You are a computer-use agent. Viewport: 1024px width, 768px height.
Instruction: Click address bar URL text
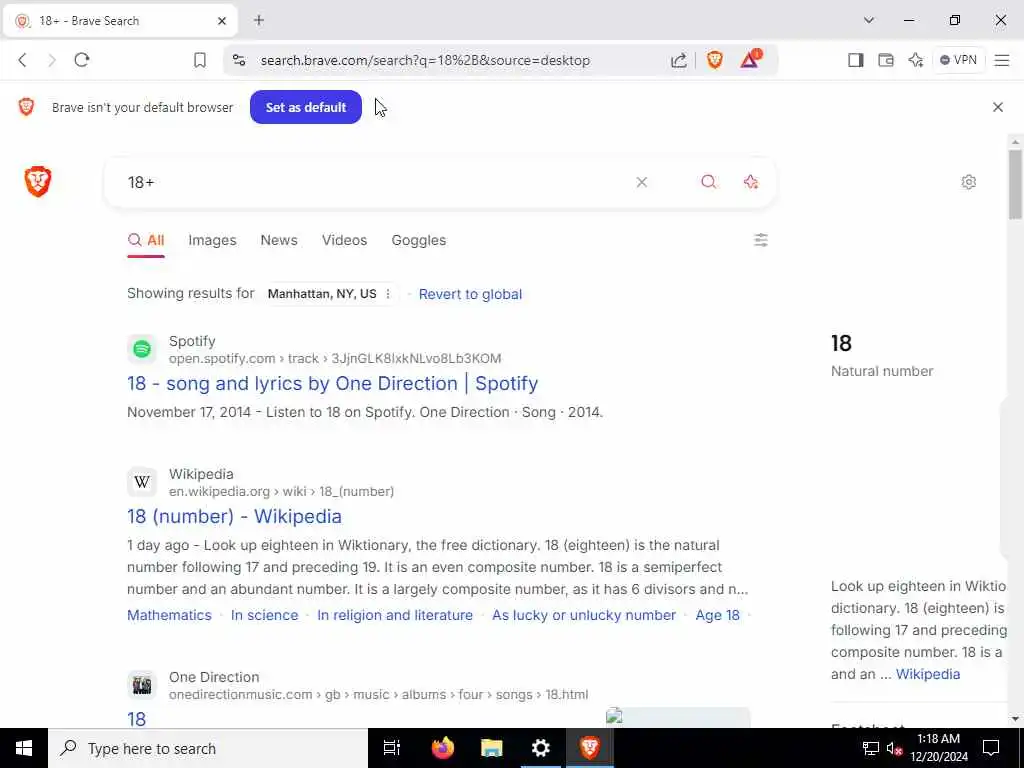425,60
